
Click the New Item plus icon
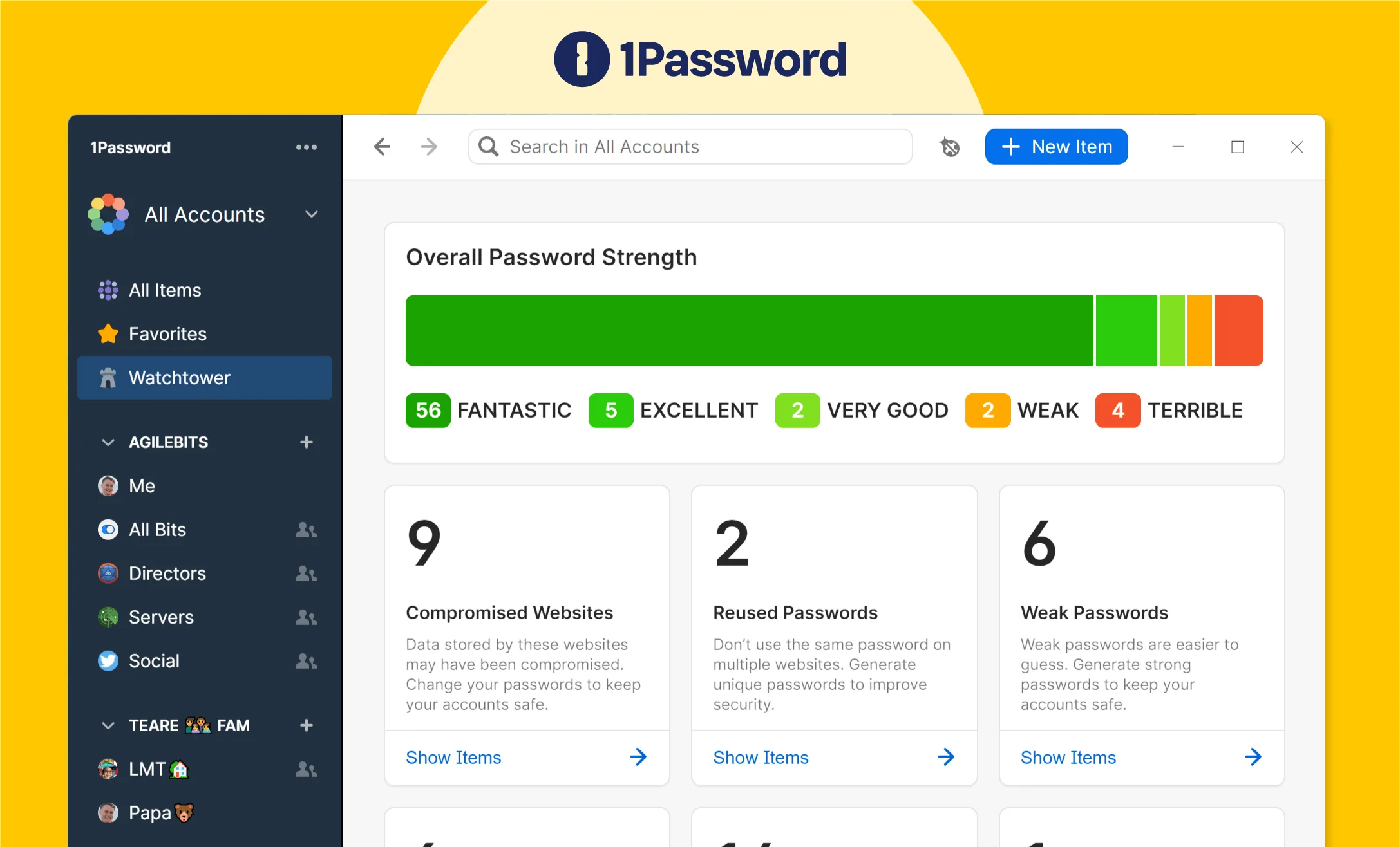coord(1011,147)
